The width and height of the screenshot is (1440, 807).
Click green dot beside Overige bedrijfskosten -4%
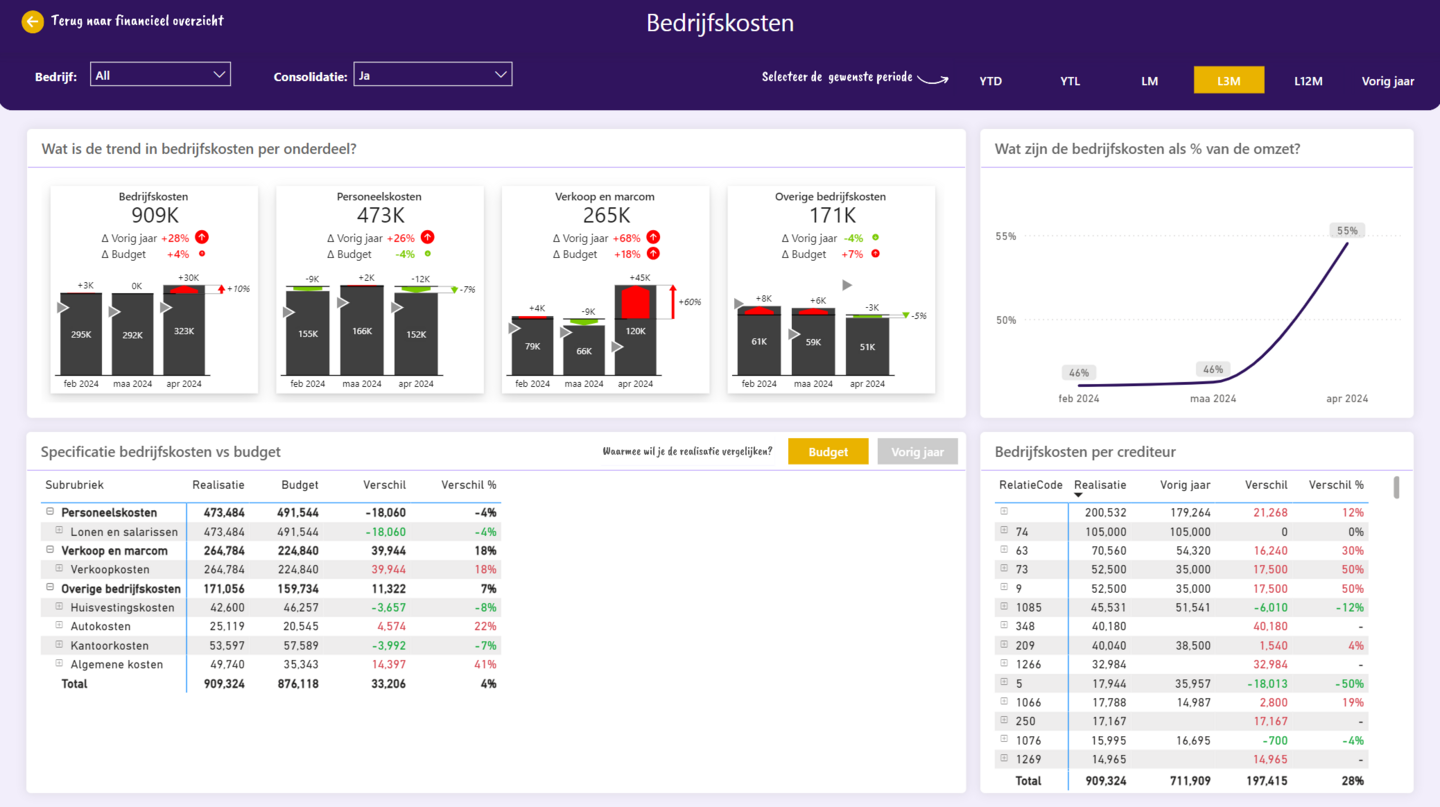pyautogui.click(x=875, y=238)
